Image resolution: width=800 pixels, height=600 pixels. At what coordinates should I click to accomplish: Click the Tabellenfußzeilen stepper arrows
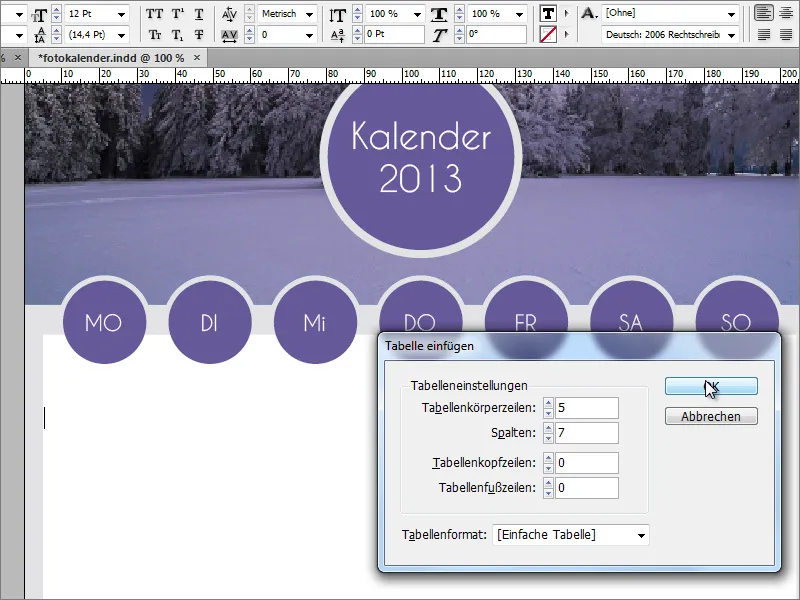[x=548, y=488]
